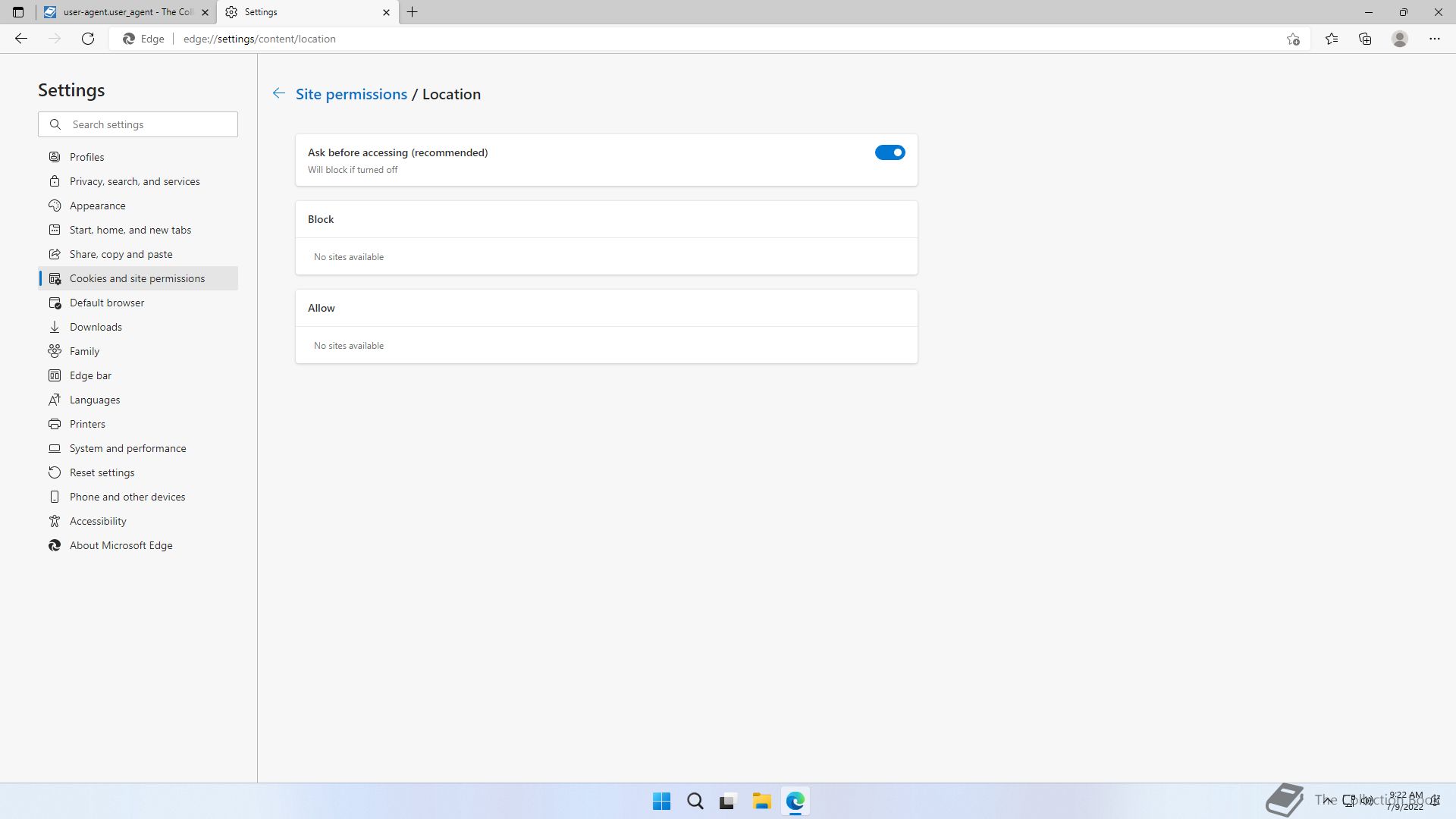This screenshot has height=819, width=1456.
Task: Close the Settings tab
Action: [x=386, y=12]
